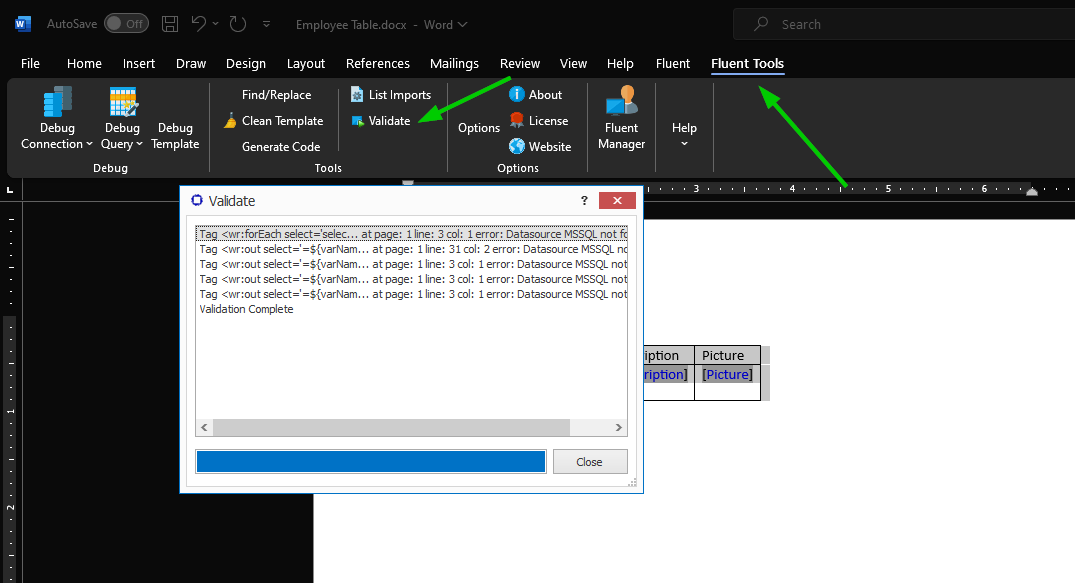The image size is (1075, 583).
Task: Click the About info icon
Action: click(517, 94)
